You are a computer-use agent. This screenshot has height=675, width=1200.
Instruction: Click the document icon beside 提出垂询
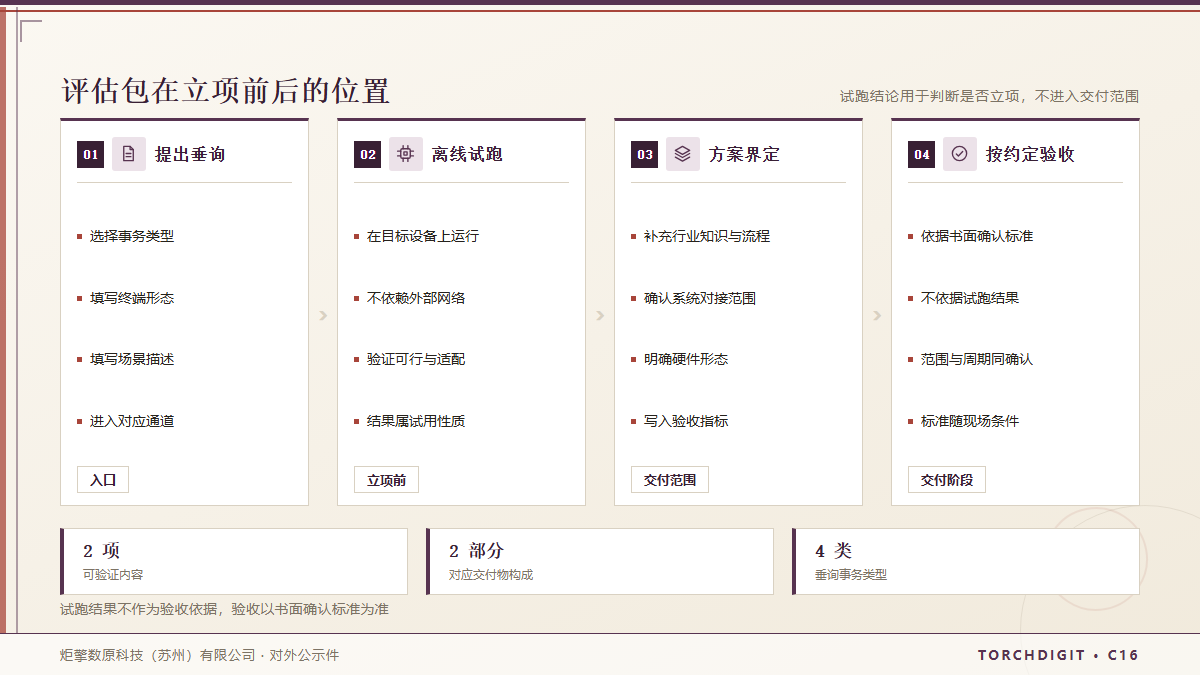[129, 154]
